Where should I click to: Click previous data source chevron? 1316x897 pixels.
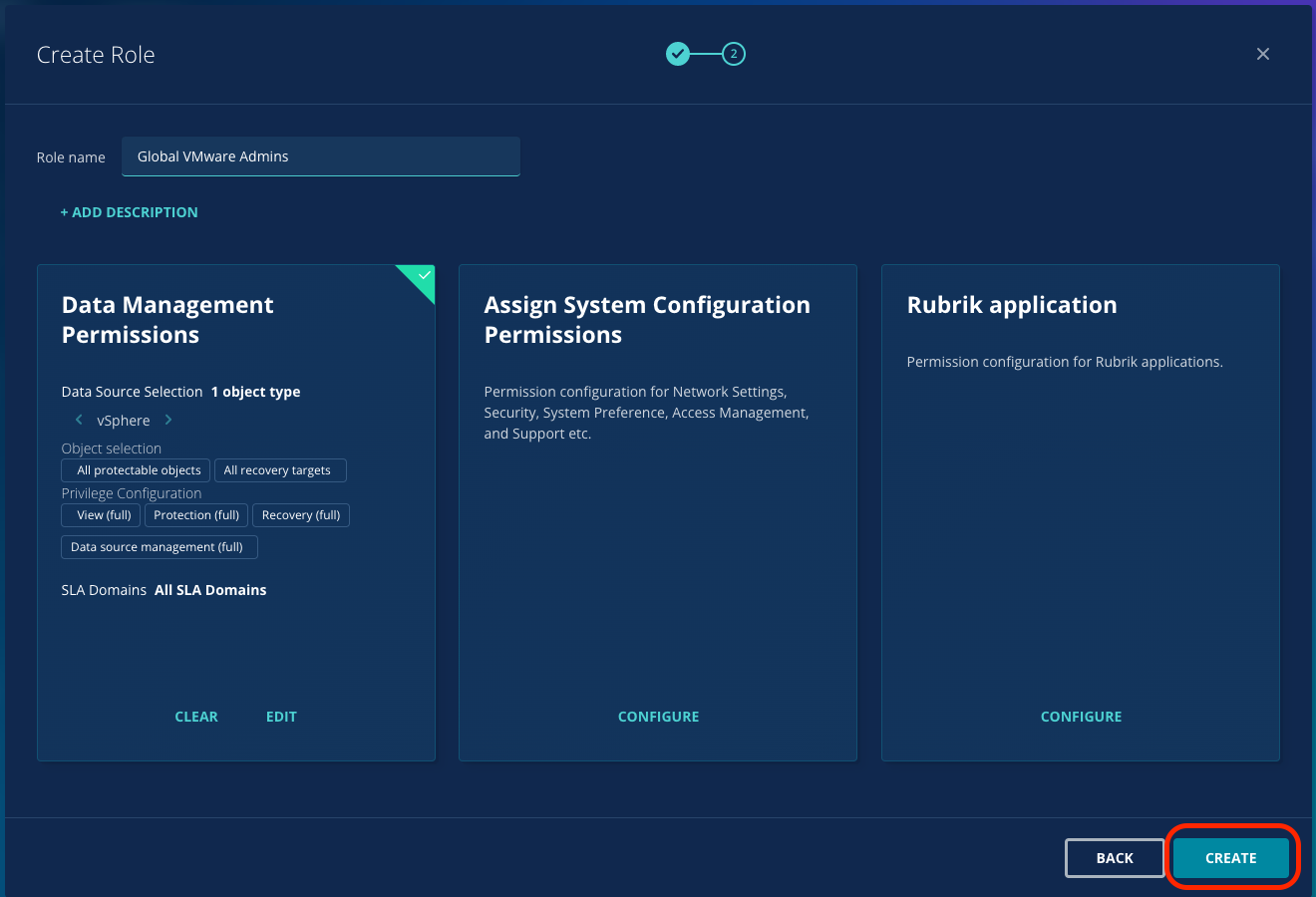pyautogui.click(x=79, y=420)
